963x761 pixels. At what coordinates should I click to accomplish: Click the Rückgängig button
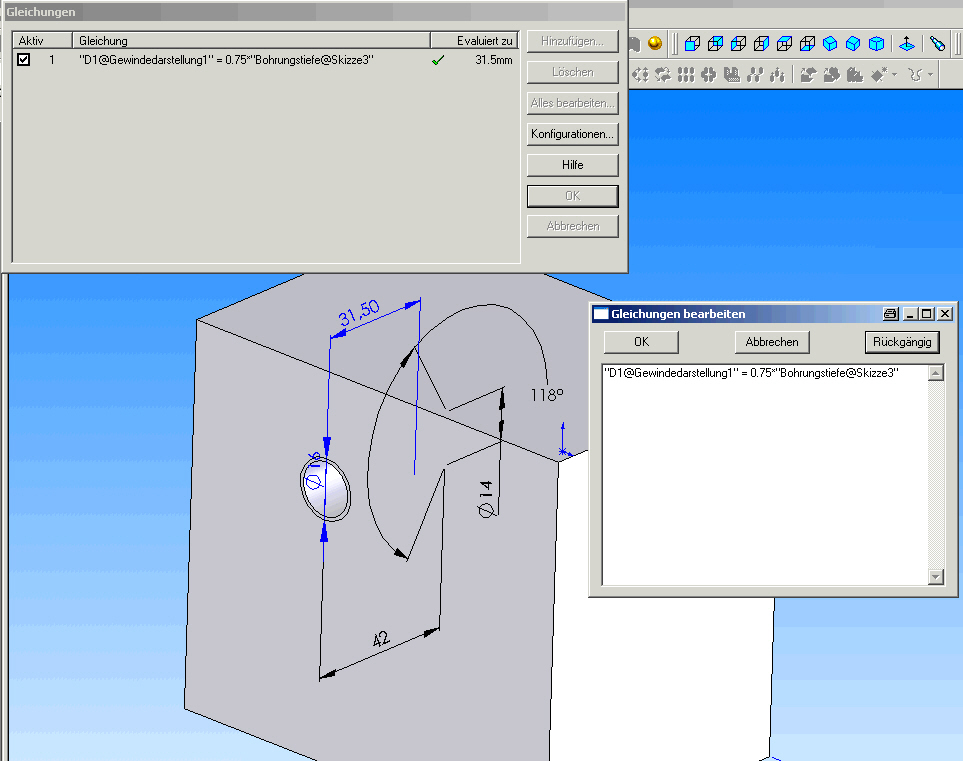tap(902, 342)
